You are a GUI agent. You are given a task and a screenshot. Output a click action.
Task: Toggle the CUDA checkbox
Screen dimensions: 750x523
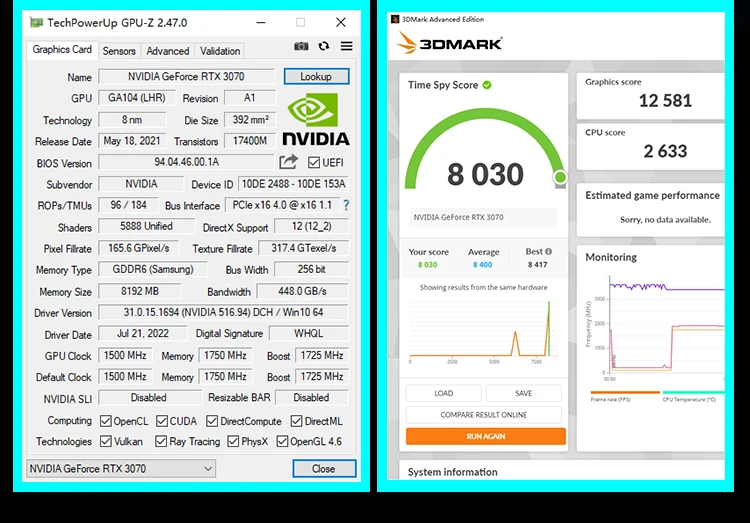click(x=162, y=421)
